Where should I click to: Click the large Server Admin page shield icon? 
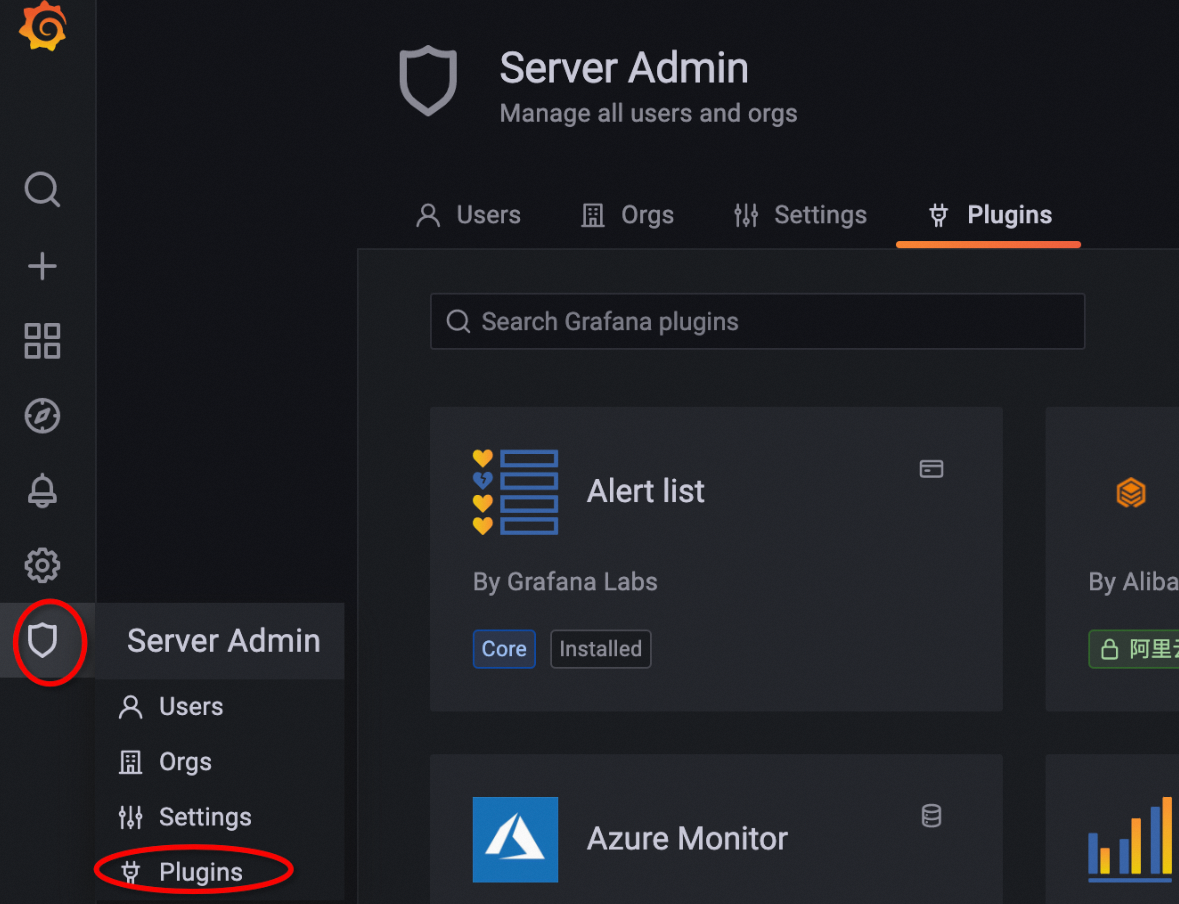pos(428,80)
